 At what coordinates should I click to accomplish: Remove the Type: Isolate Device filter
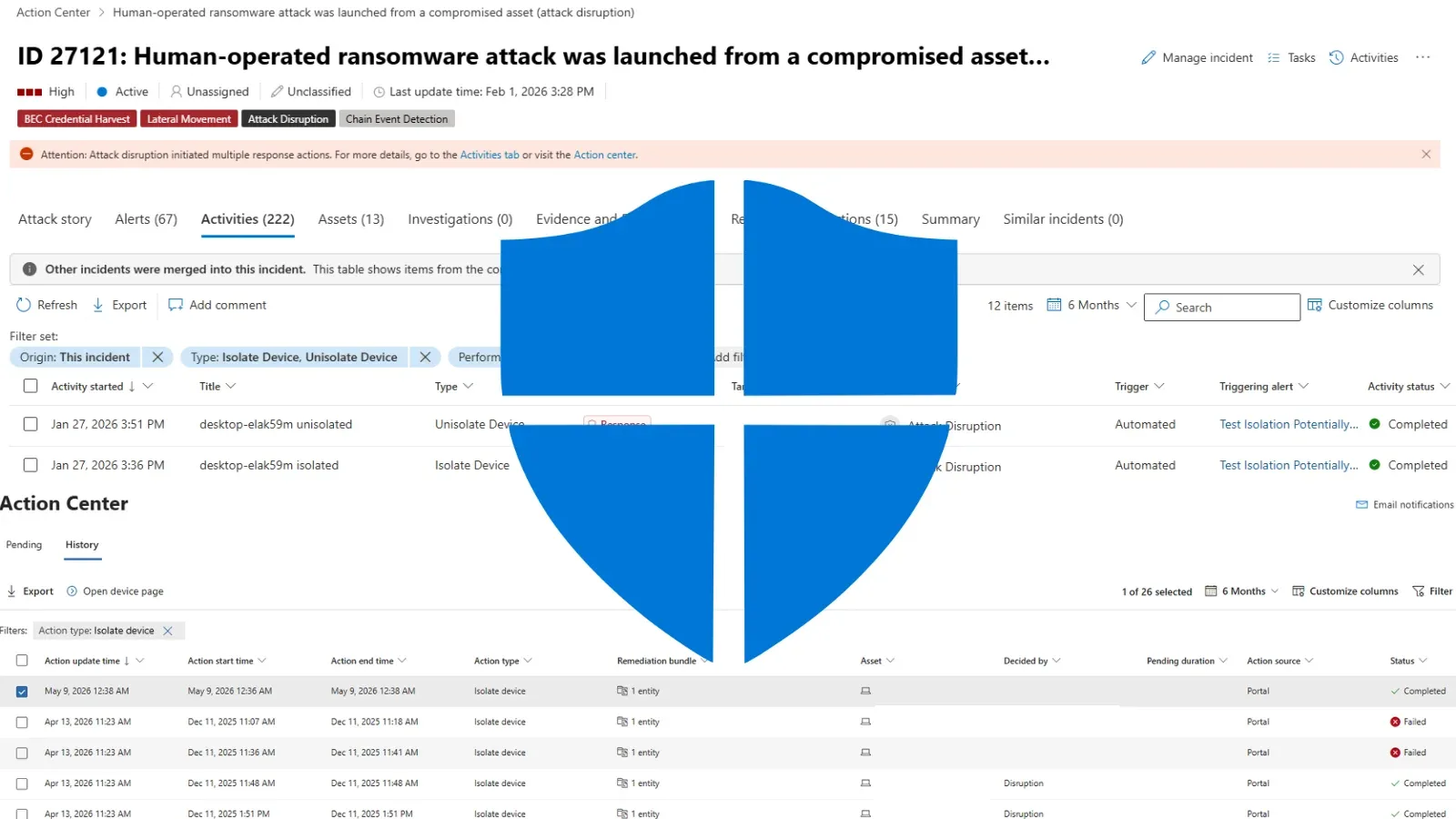pos(425,357)
